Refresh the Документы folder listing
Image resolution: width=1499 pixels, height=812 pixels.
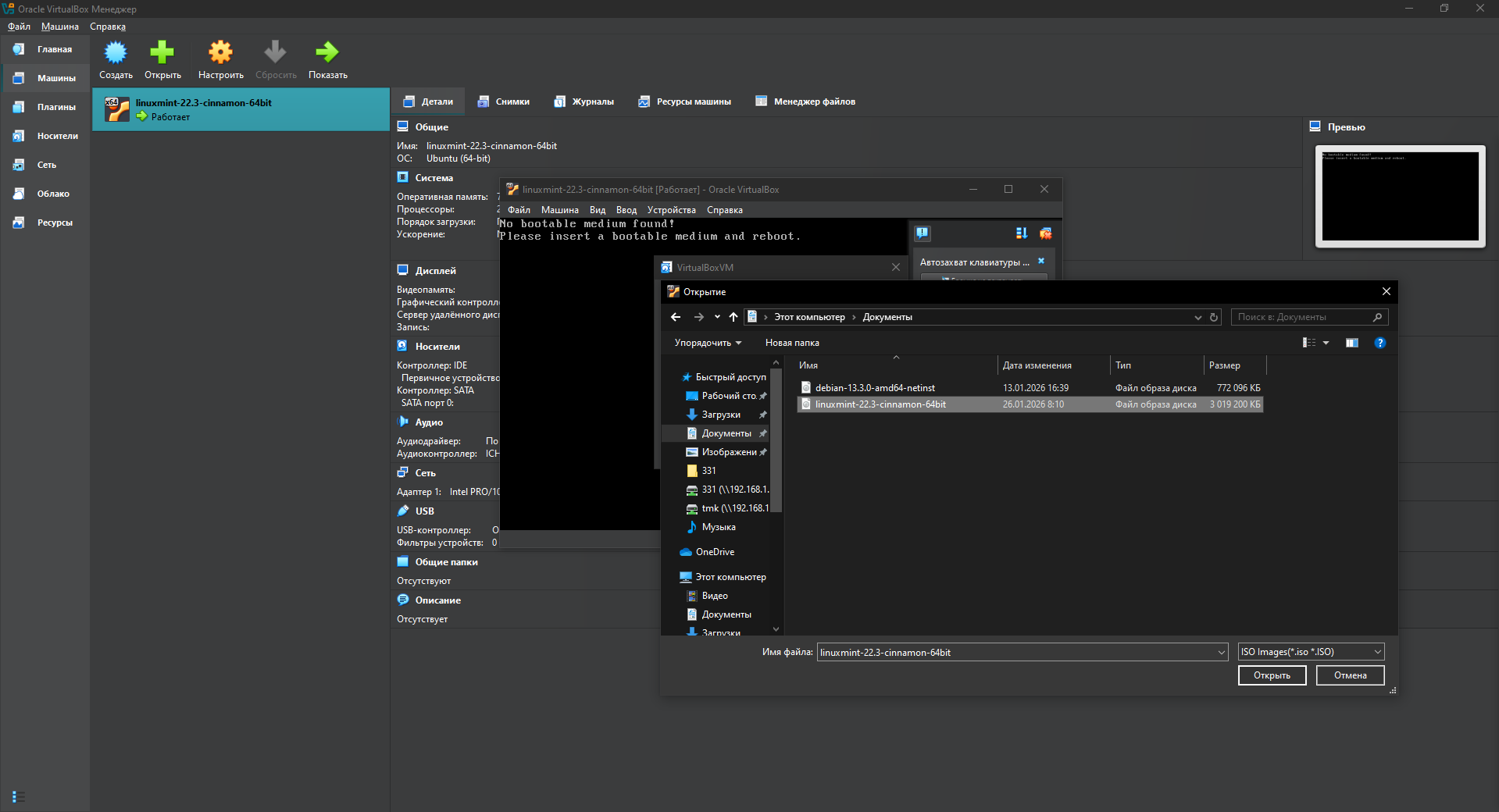pyautogui.click(x=1214, y=317)
